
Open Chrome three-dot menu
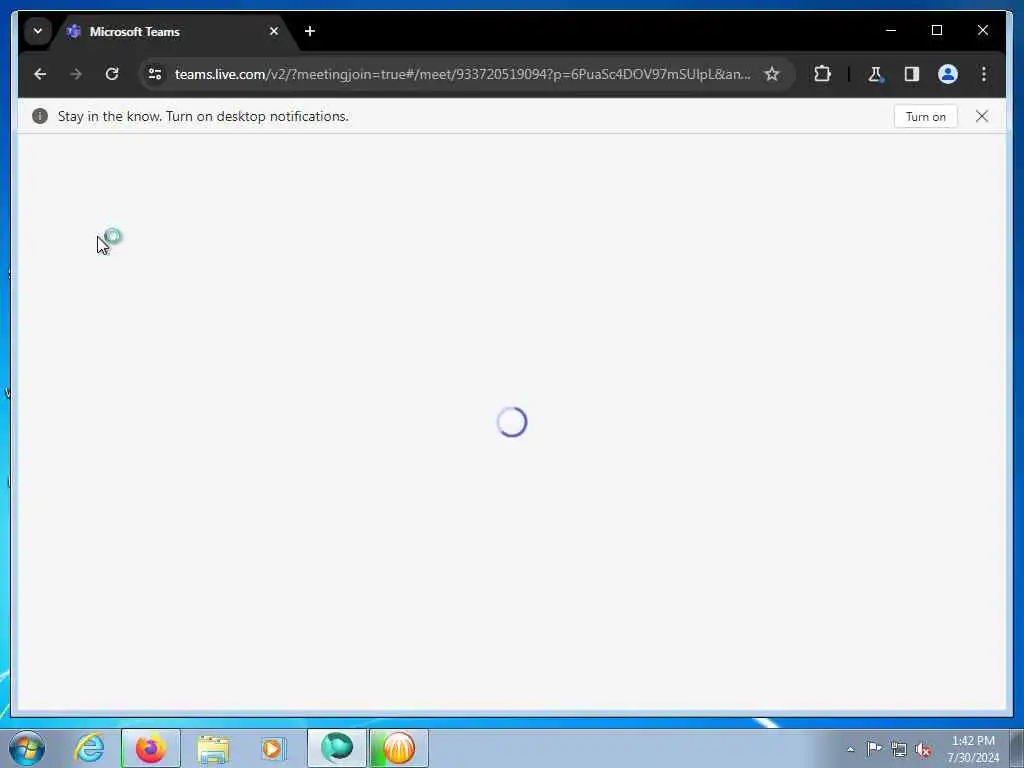[984, 74]
